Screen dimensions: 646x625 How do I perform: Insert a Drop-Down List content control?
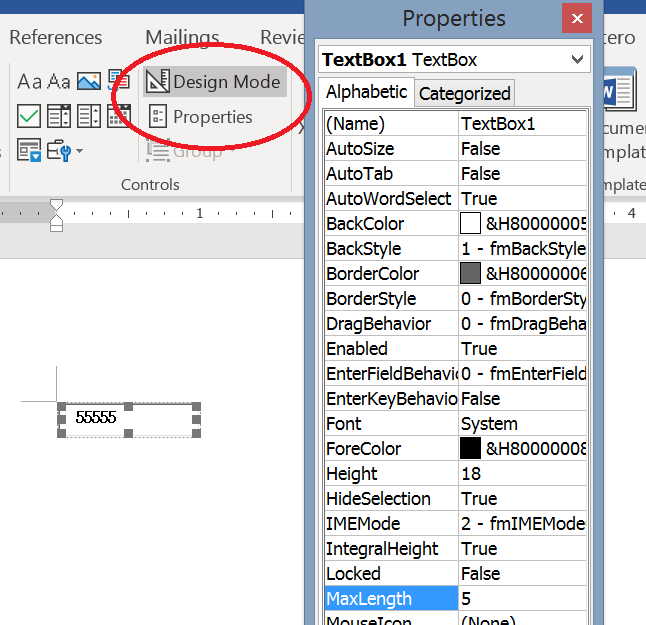pyautogui.click(x=88, y=116)
